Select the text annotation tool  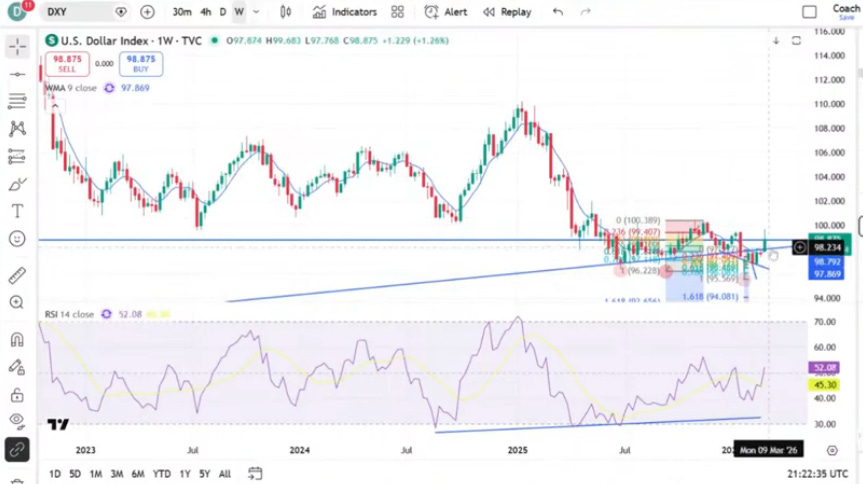pos(17,211)
